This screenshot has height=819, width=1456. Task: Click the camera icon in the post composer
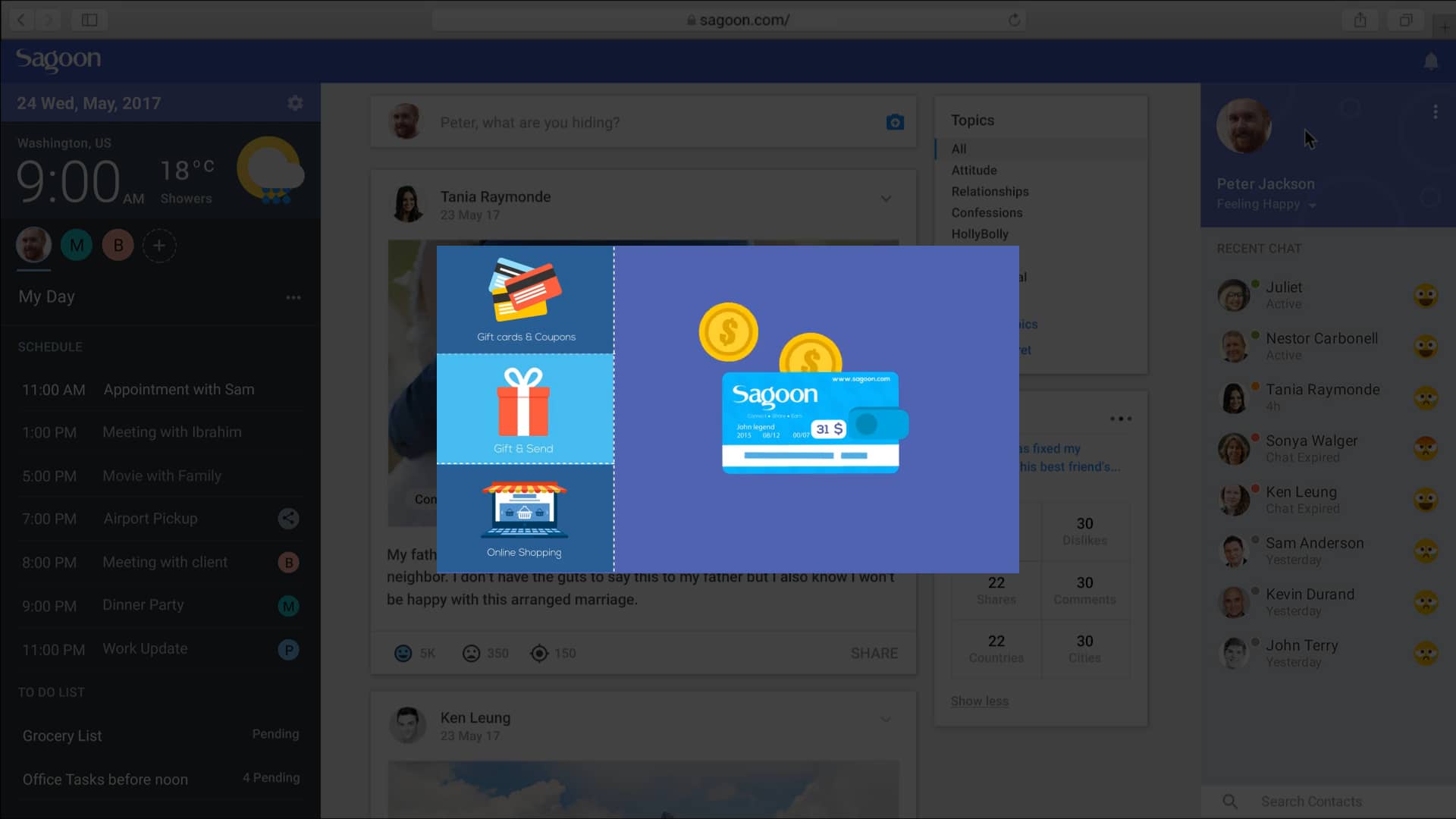coord(895,122)
